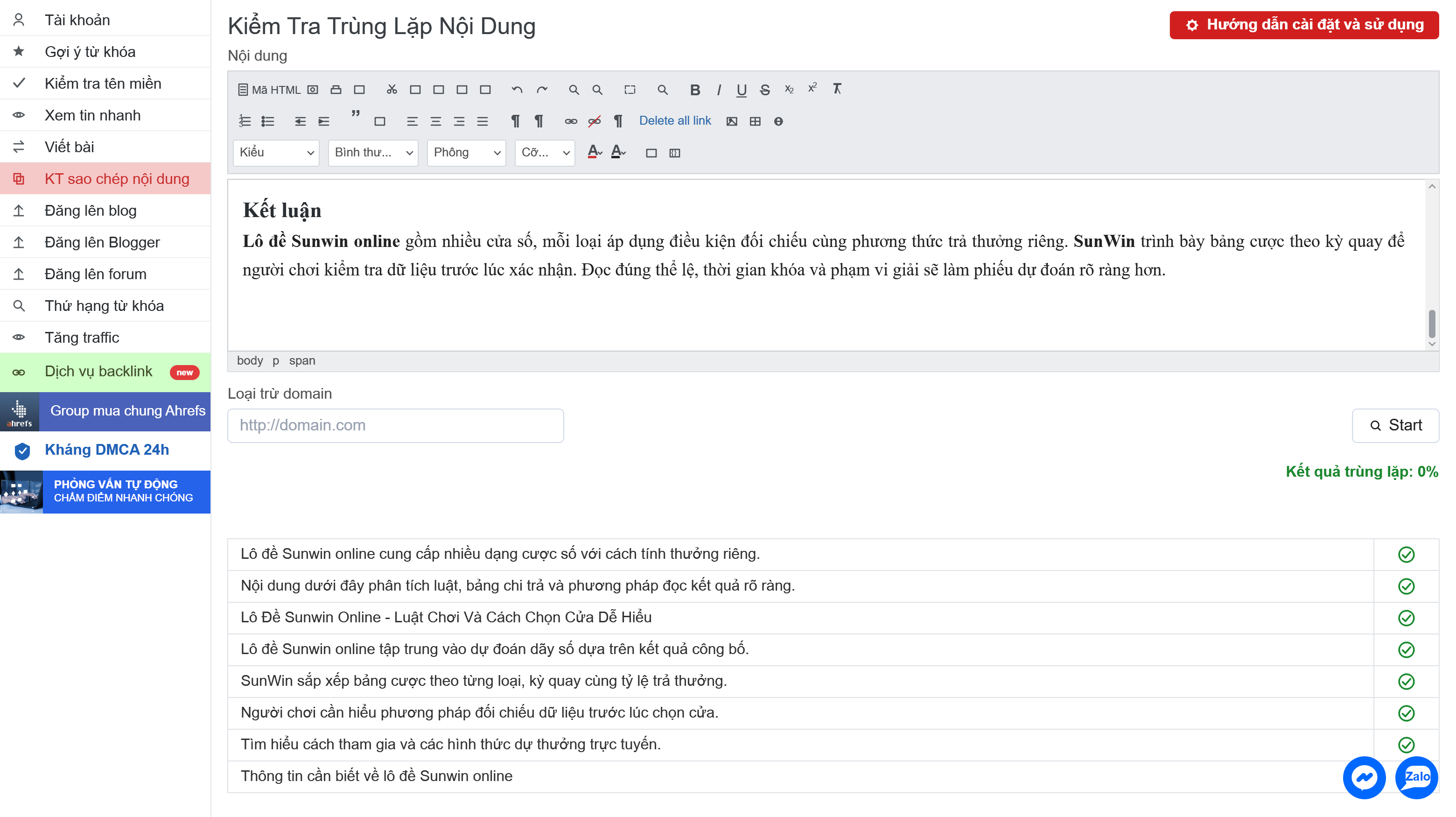1456x817 pixels.
Task: Open Hướng dẫn cài đặt và sử dụng
Action: [x=1304, y=25]
